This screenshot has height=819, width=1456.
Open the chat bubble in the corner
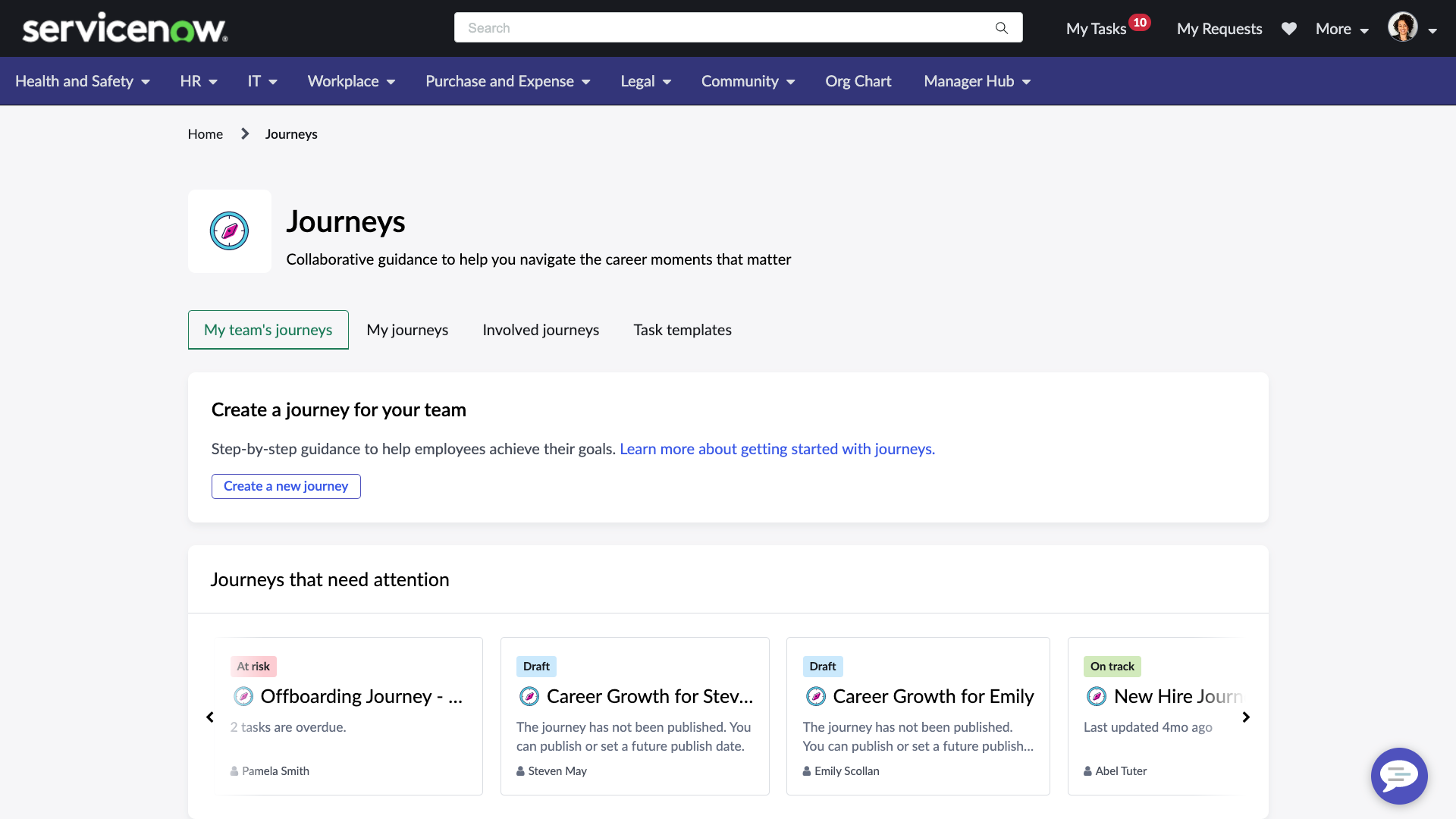1398,776
